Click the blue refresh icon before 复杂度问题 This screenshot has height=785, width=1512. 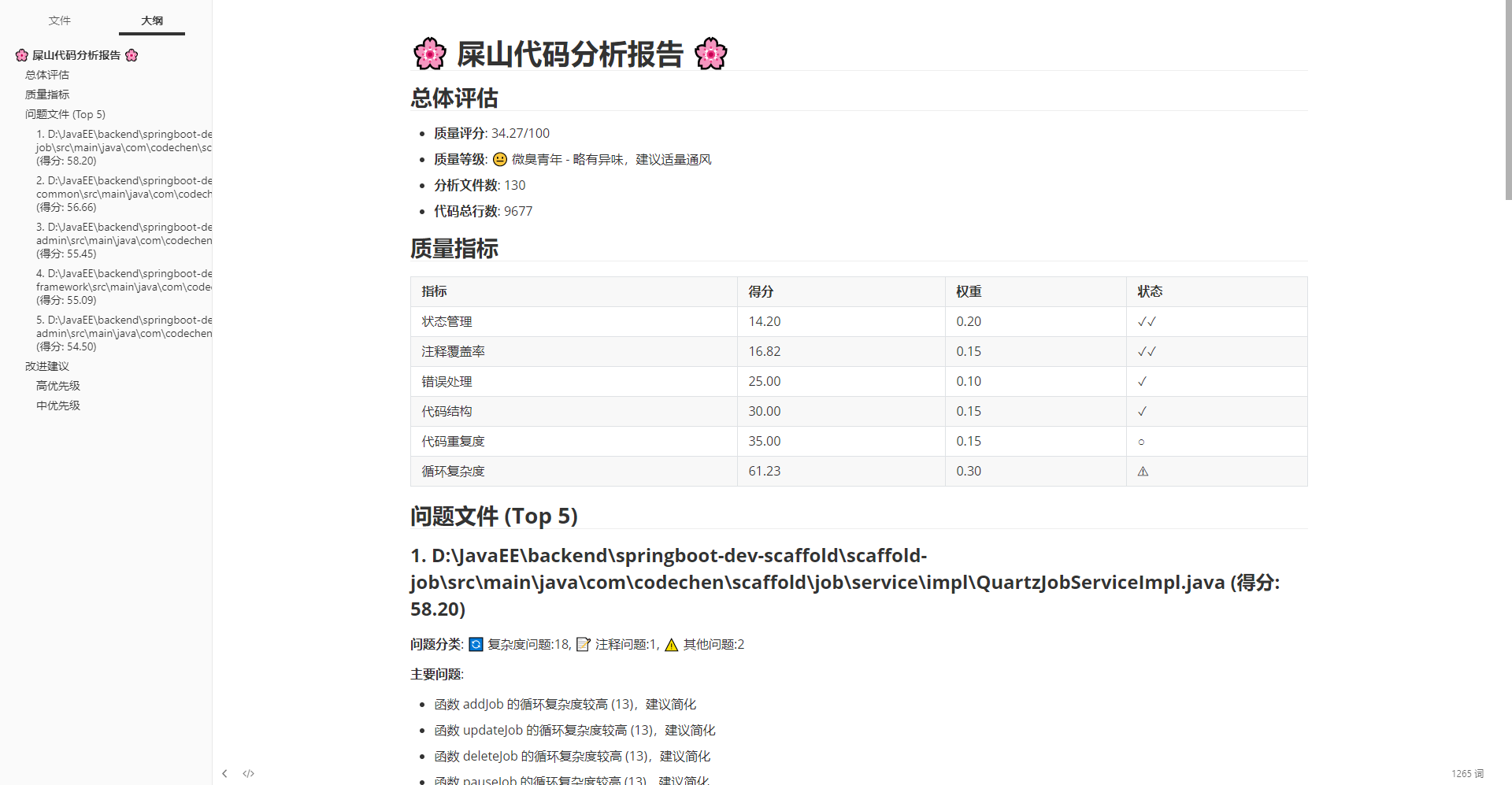(476, 645)
